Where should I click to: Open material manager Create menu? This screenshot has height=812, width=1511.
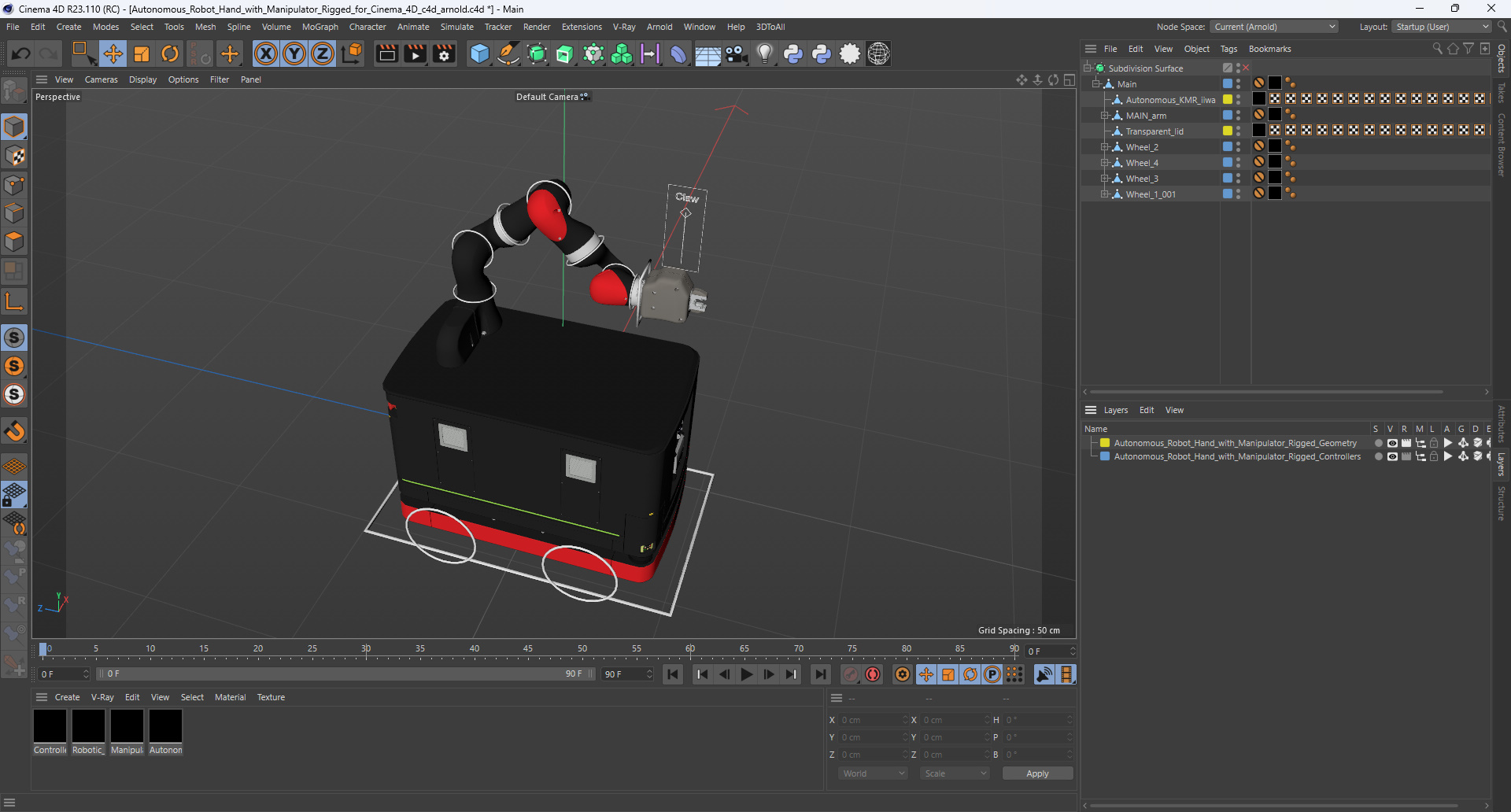tap(67, 697)
